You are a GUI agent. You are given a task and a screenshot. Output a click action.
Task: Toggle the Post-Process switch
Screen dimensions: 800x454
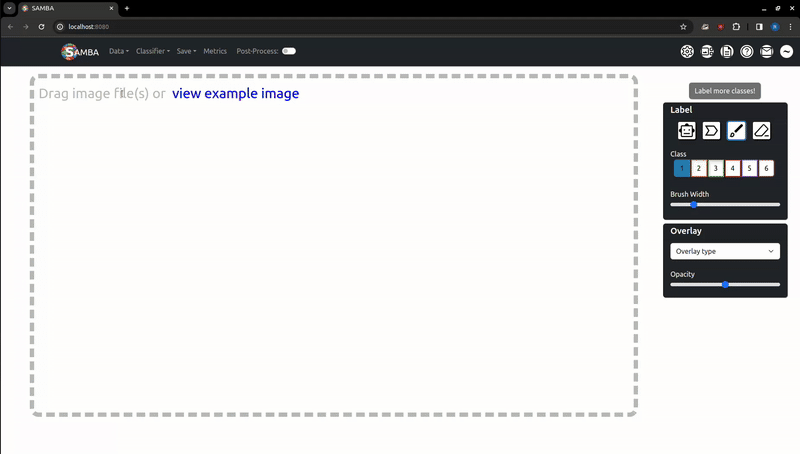(x=289, y=51)
